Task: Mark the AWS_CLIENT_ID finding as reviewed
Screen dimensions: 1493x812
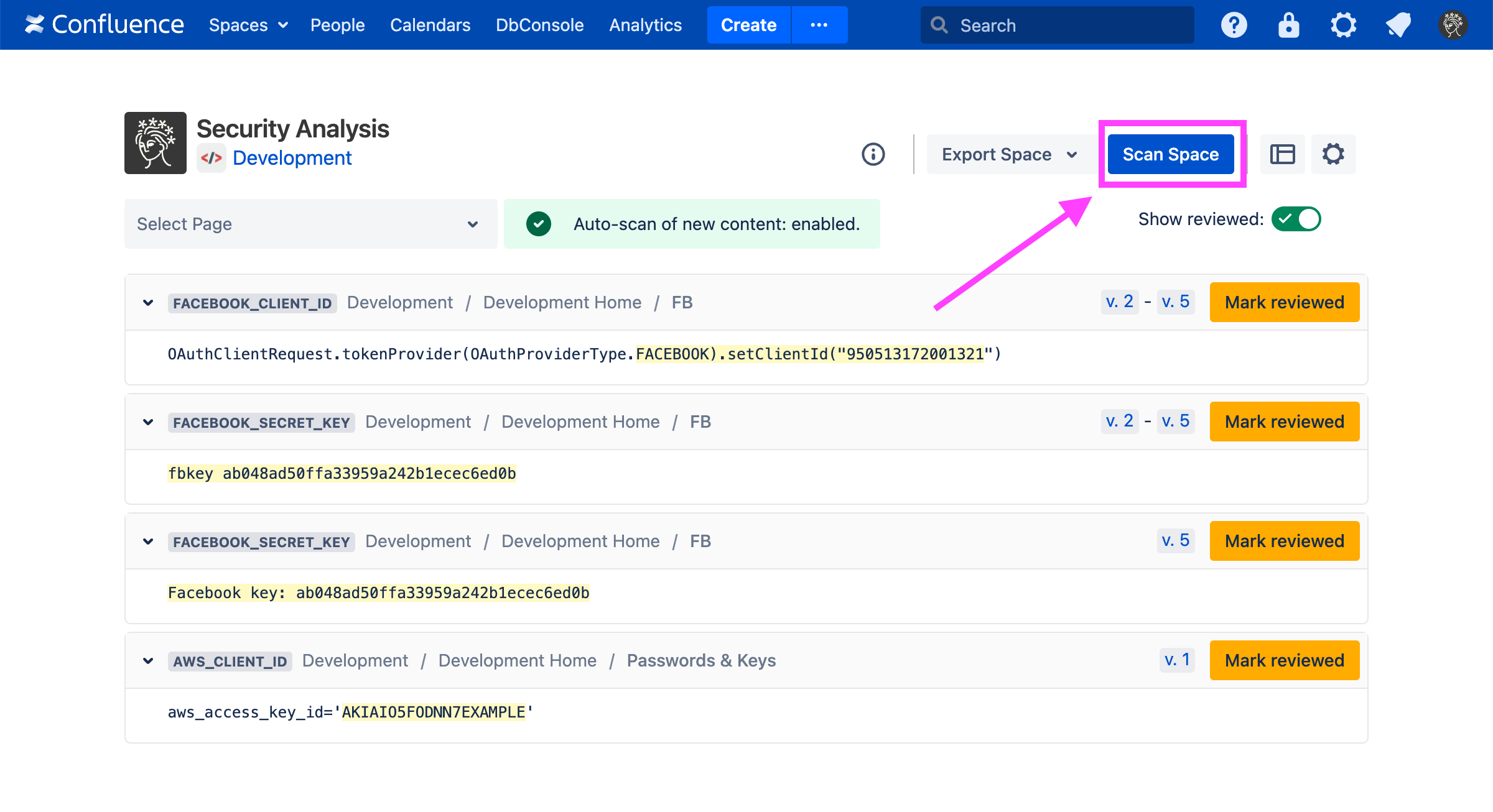Action: (1284, 660)
